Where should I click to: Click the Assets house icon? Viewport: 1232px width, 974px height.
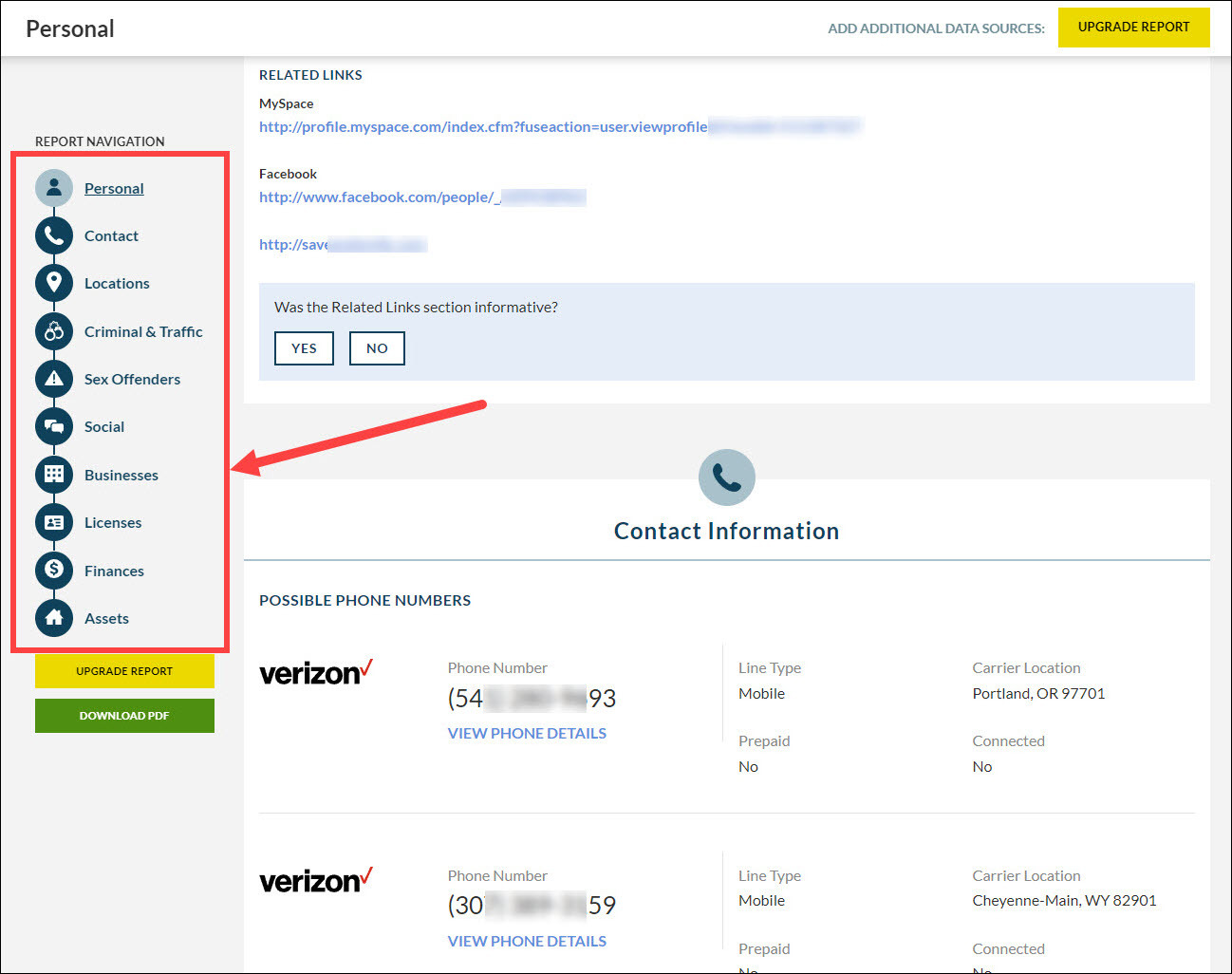[x=54, y=618]
